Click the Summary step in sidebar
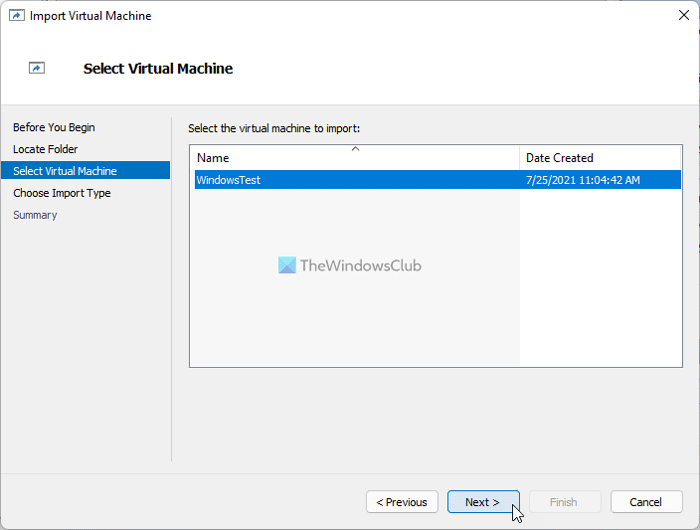 tap(35, 215)
